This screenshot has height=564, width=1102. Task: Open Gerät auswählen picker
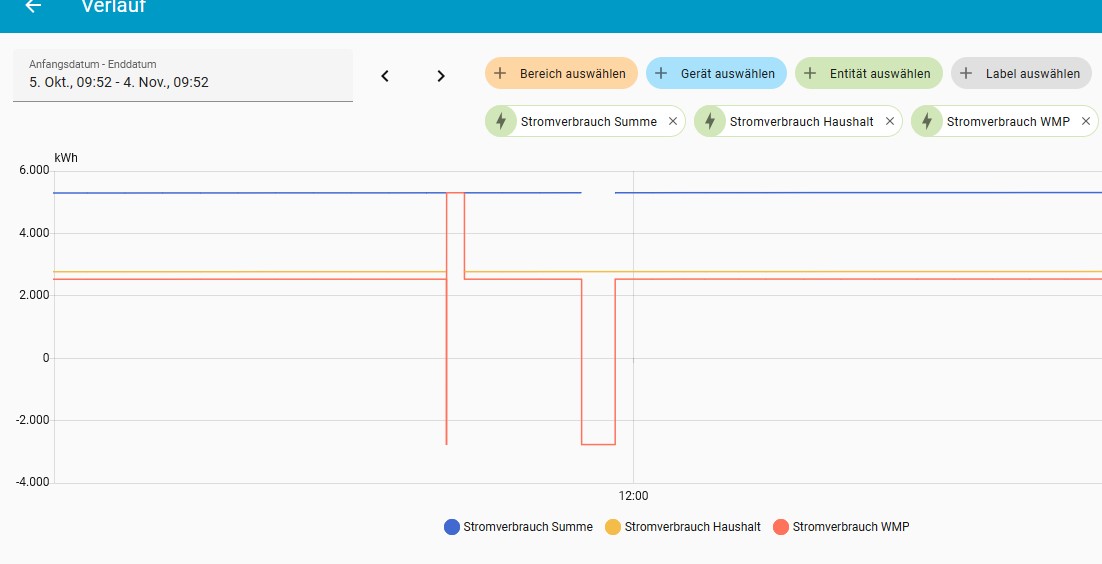point(714,73)
